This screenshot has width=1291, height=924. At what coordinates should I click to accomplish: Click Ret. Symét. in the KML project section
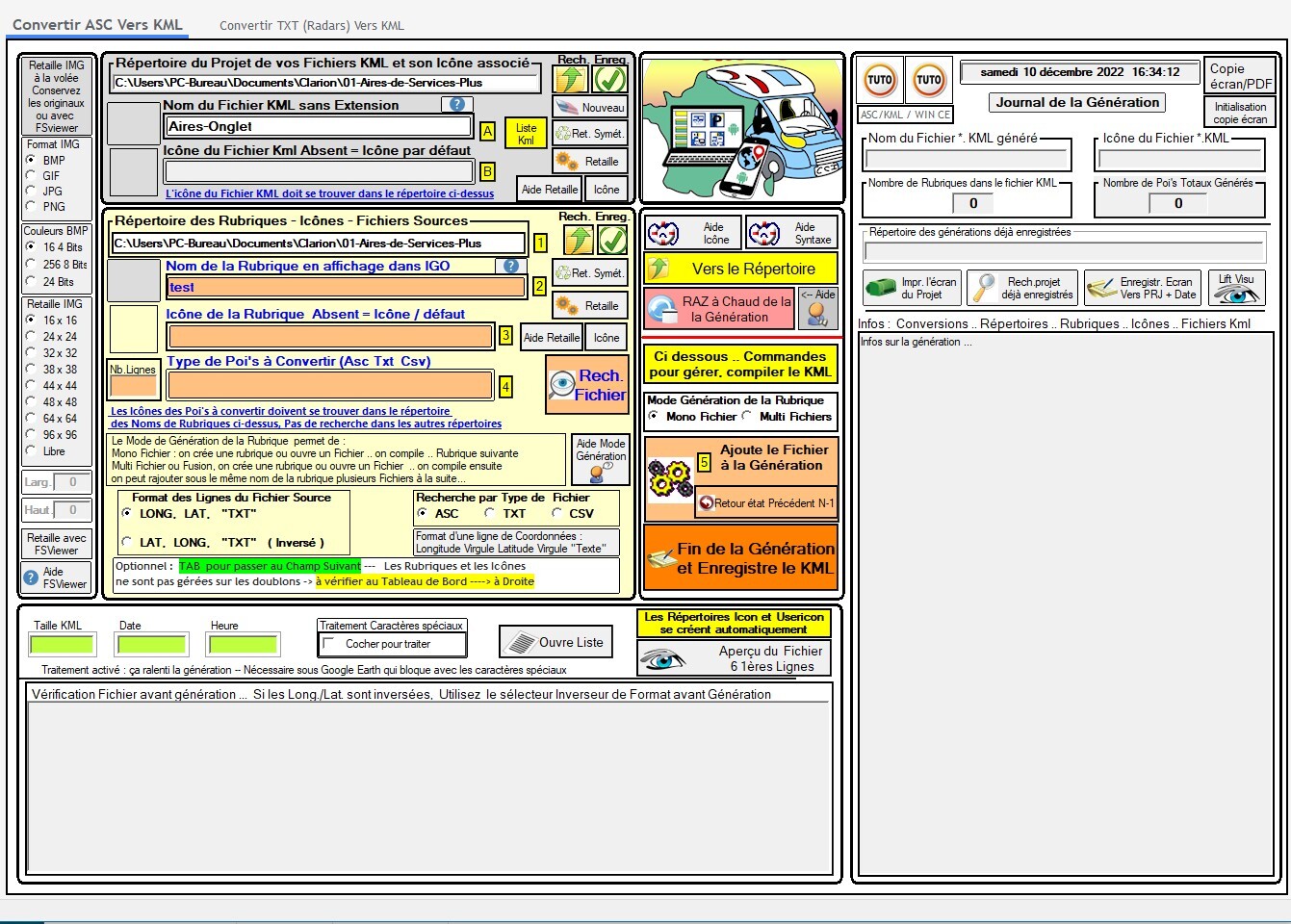coord(591,134)
